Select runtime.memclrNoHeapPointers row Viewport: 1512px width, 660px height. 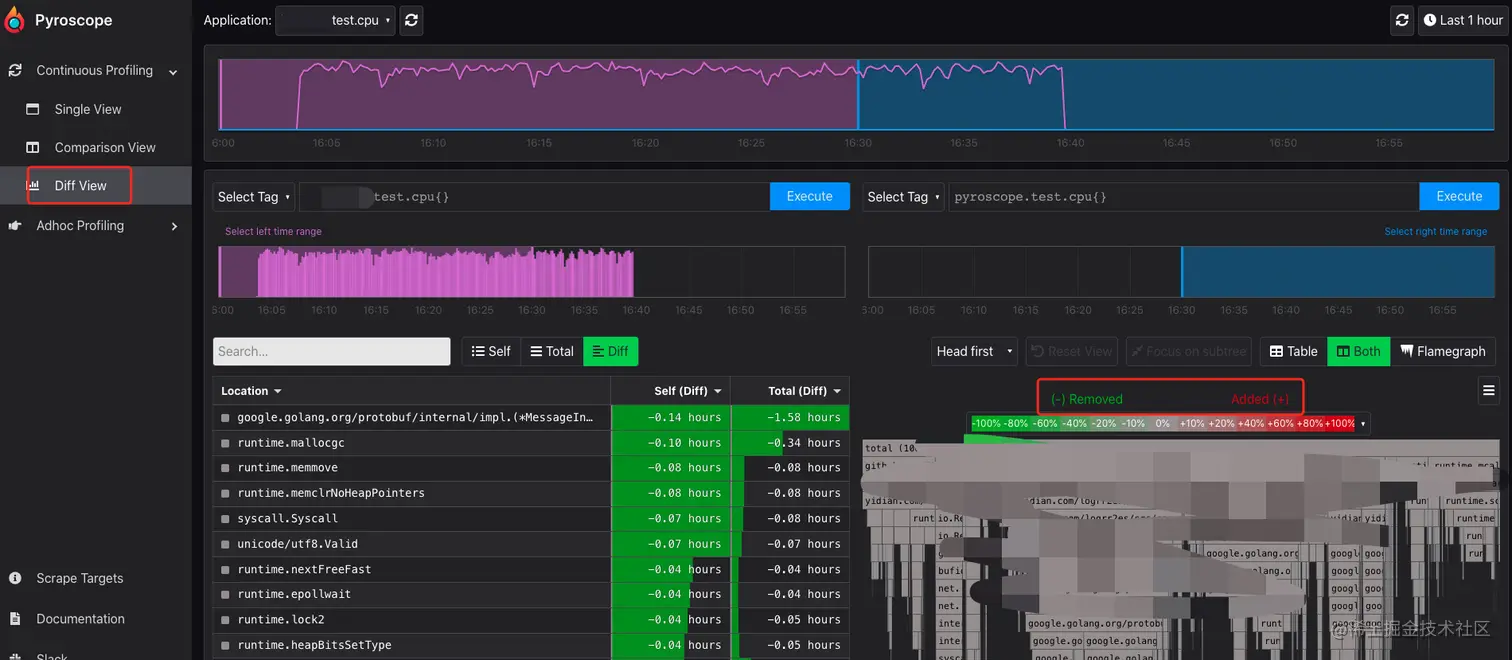point(531,493)
